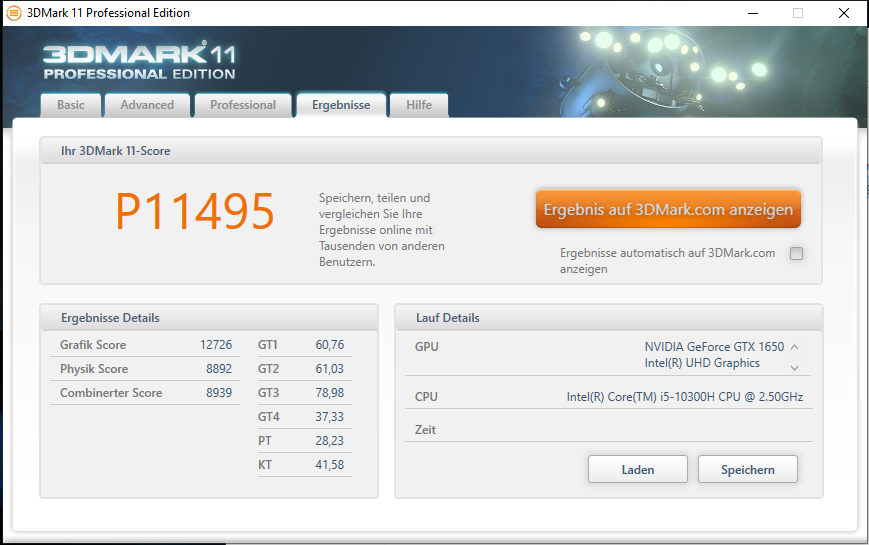Viewport: 869px width, 545px height.
Task: Click the Ergebnisse Details panel header
Action: tap(209, 318)
